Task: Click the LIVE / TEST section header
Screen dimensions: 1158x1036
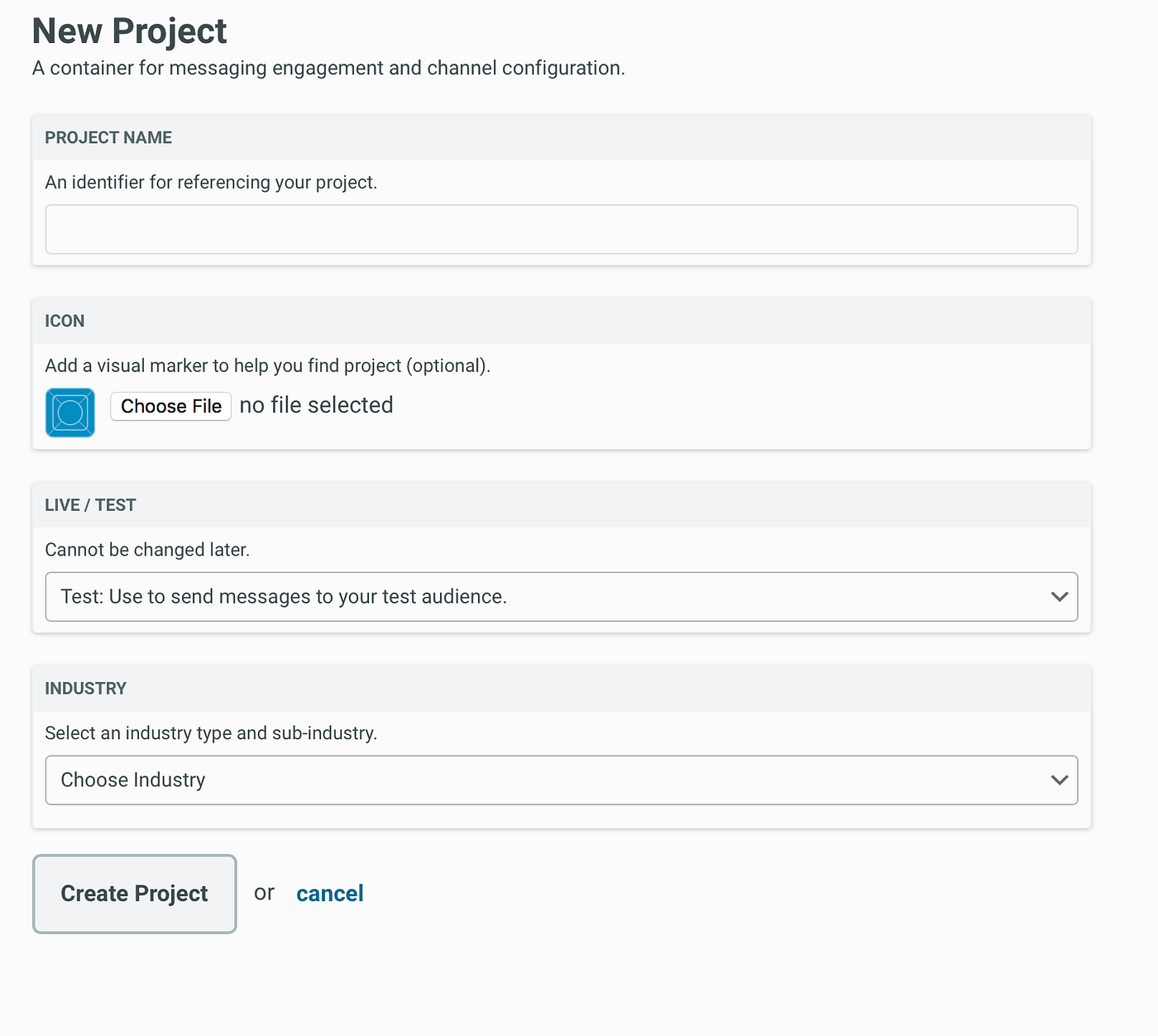Action: [90, 505]
